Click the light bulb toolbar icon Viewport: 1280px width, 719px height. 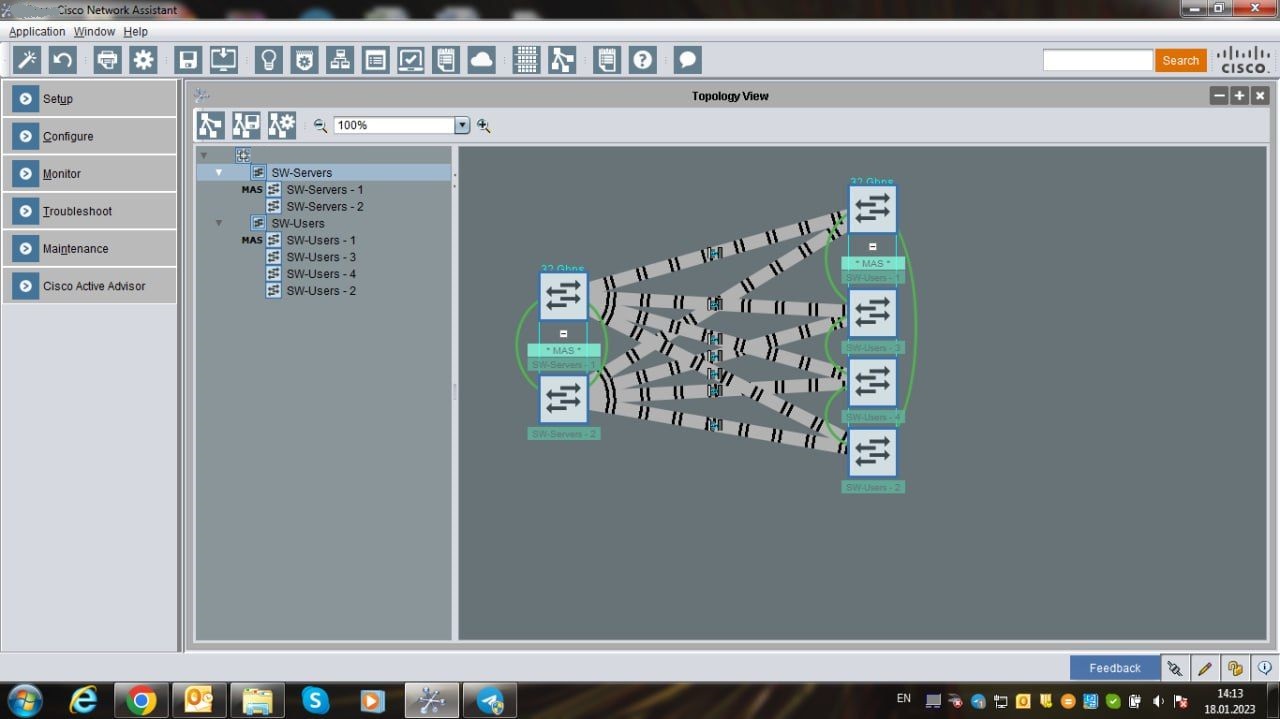tap(268, 60)
